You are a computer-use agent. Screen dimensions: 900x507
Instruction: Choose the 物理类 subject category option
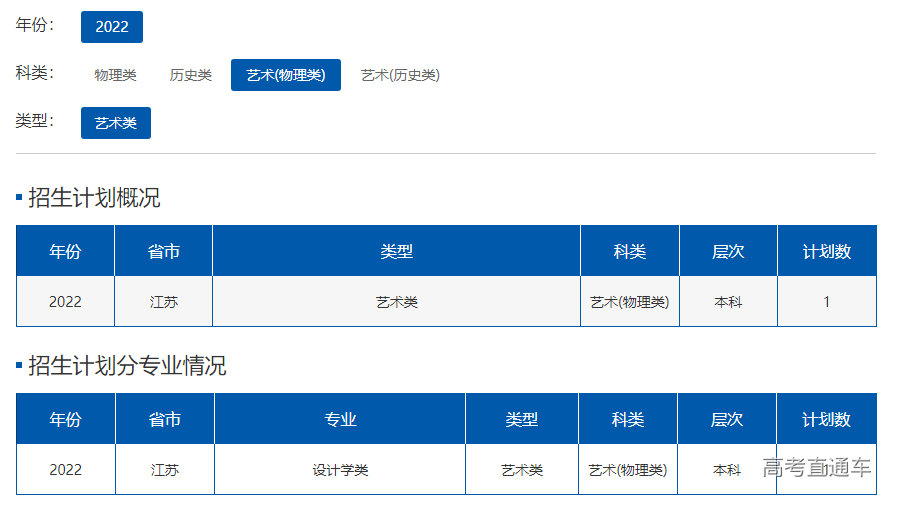[115, 75]
